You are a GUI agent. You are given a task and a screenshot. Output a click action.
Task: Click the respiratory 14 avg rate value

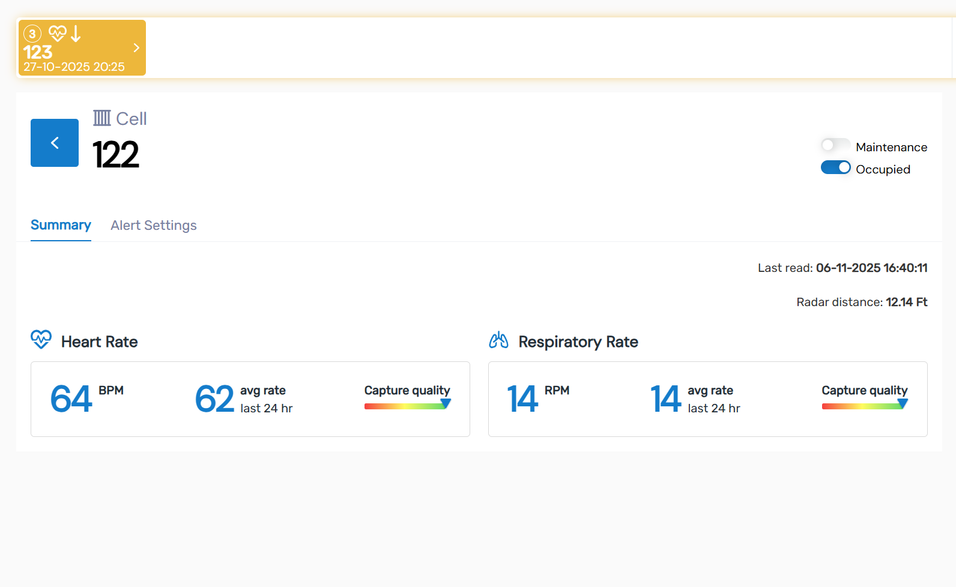(x=665, y=399)
